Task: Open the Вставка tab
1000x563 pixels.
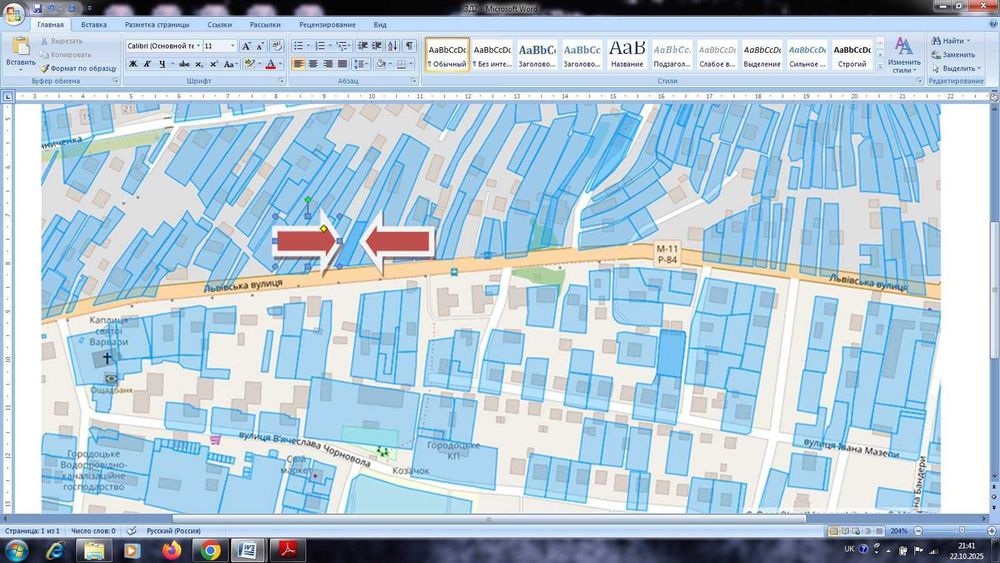Action: (x=94, y=24)
